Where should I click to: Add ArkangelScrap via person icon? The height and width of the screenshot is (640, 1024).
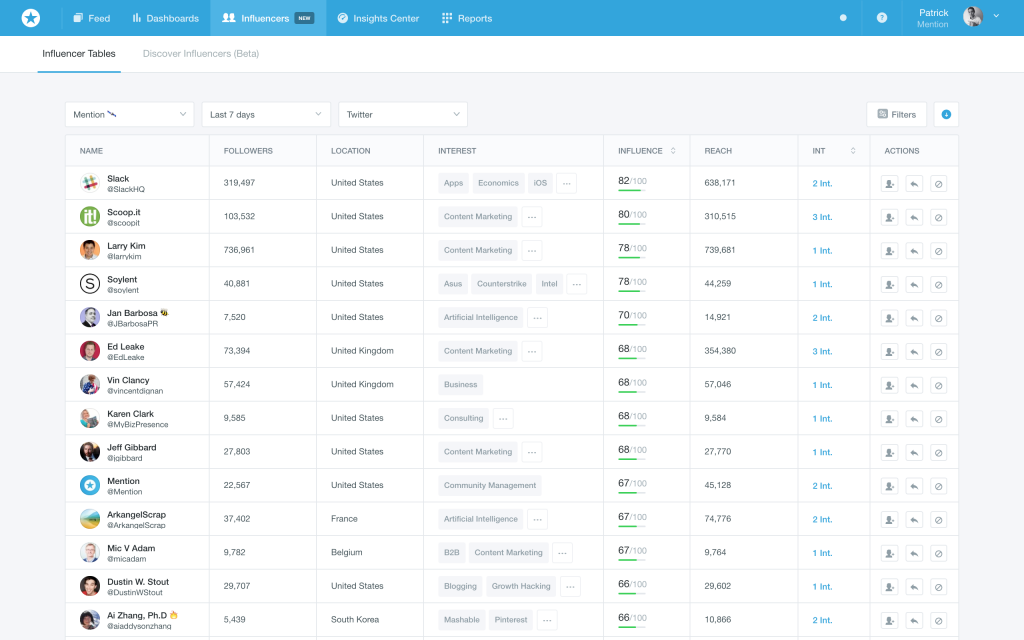889,520
